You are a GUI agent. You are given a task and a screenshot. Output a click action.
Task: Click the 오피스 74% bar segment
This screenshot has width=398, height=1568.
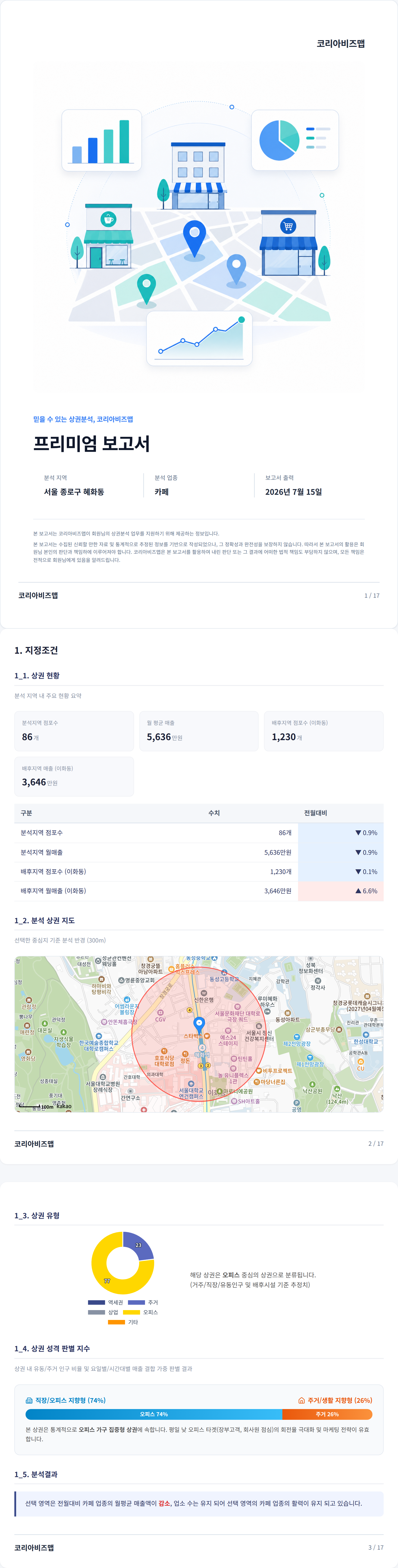click(154, 1414)
